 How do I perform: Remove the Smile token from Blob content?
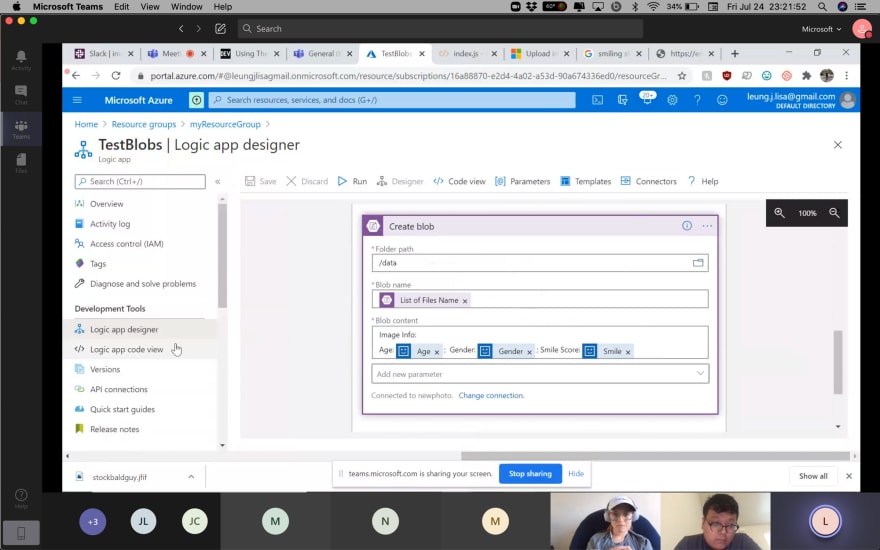tap(628, 352)
